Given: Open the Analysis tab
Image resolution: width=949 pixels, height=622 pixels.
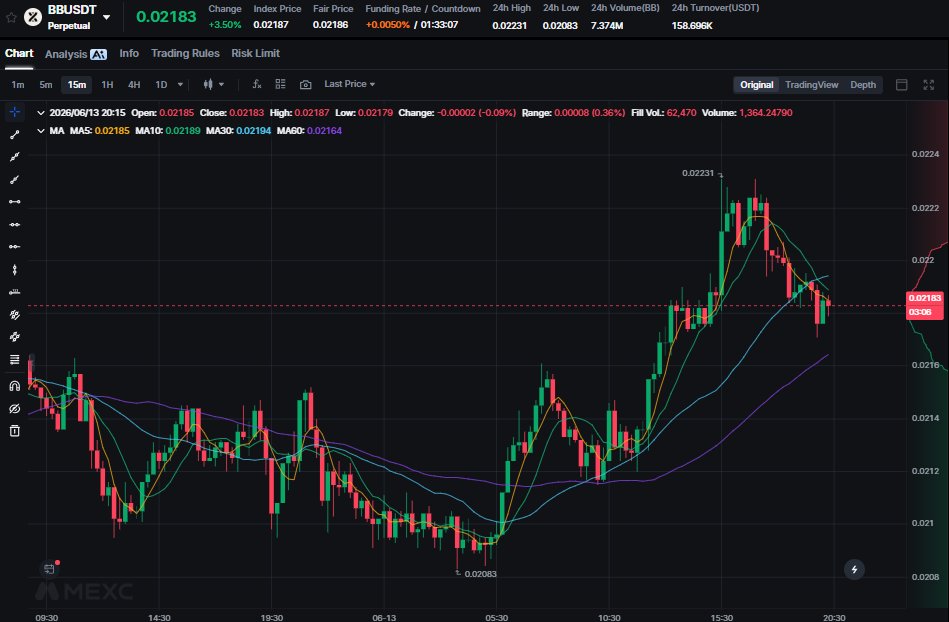Looking at the screenshot, I should click(x=66, y=54).
